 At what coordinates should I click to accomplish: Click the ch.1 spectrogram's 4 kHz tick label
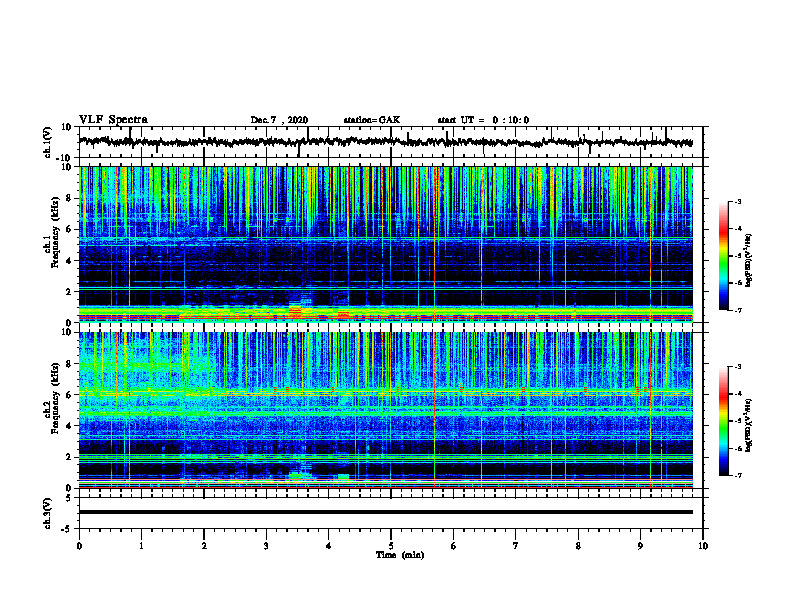pyautogui.click(x=70, y=261)
